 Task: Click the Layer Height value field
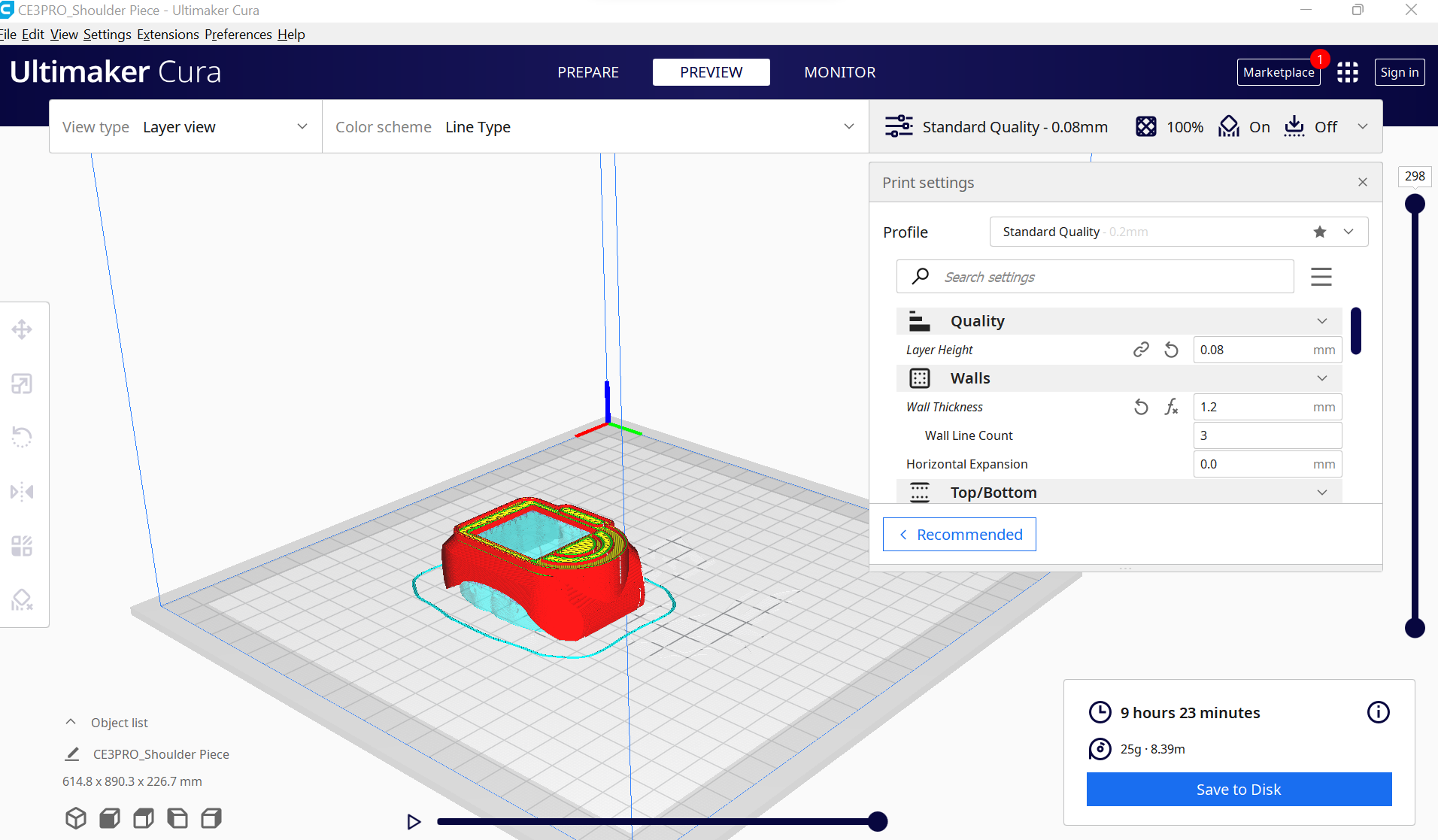tap(1267, 350)
